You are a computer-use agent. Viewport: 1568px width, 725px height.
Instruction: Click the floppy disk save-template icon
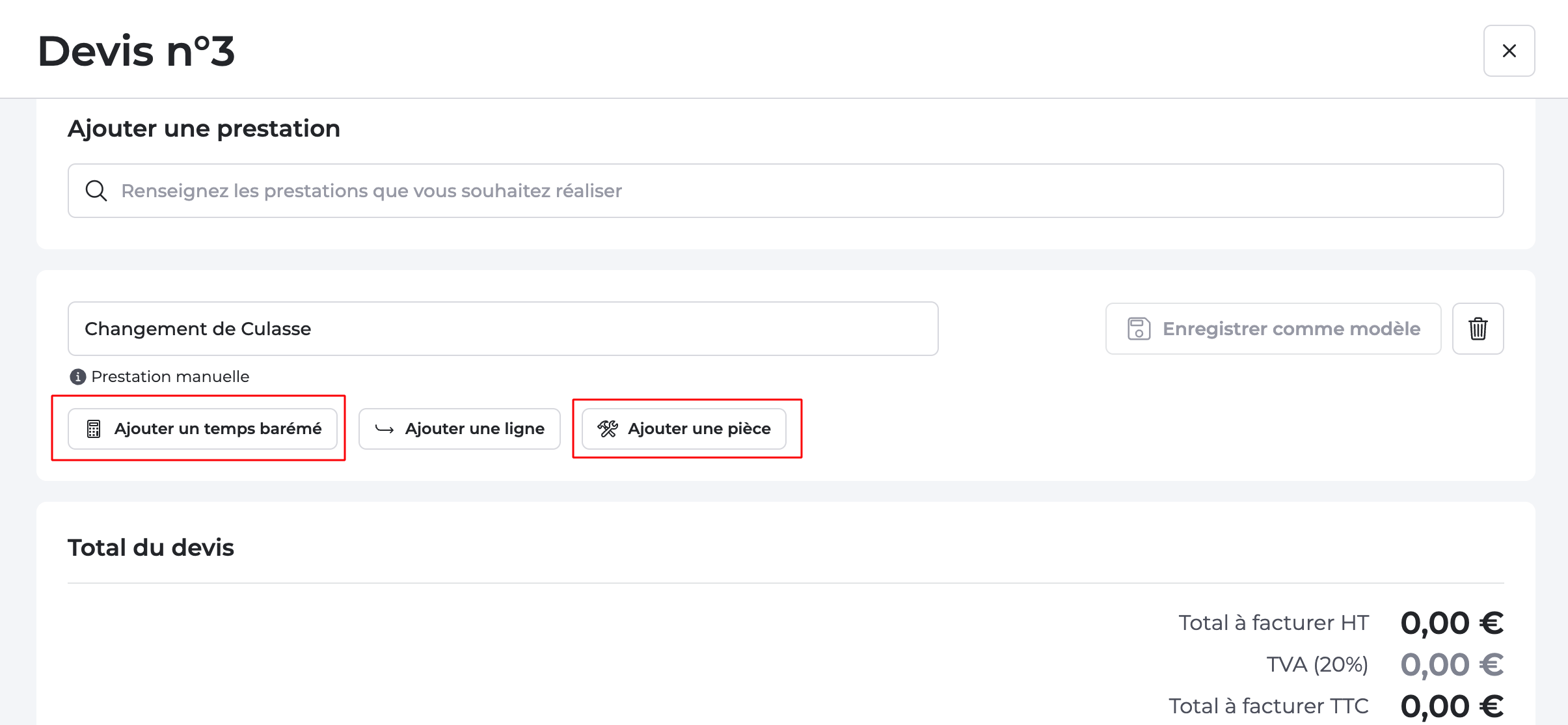pos(1139,329)
